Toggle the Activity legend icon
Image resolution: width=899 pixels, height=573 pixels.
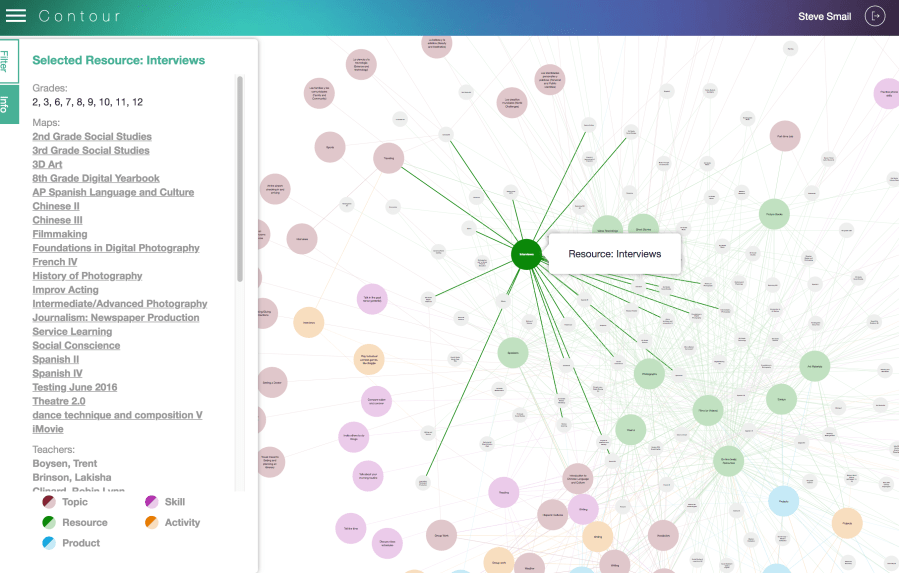152,522
